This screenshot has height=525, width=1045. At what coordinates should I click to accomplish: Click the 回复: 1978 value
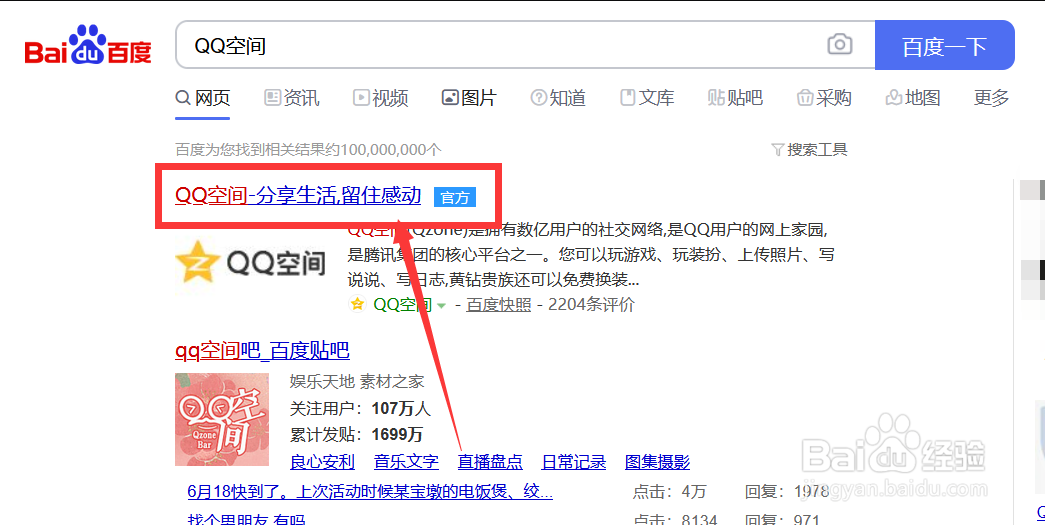click(x=787, y=492)
